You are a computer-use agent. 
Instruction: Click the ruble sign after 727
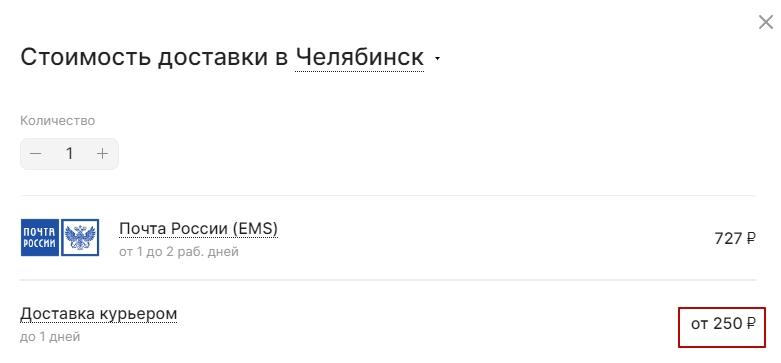[751, 239]
